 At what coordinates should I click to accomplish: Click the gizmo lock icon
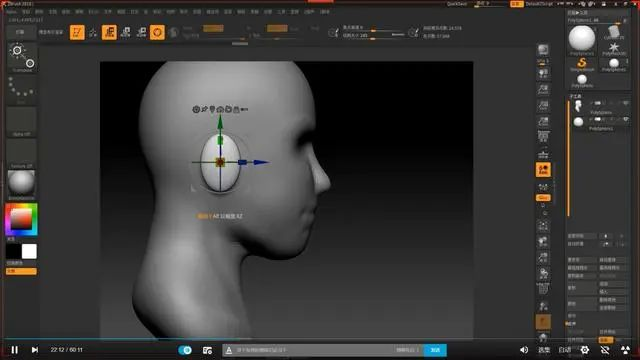pyautogui.click(x=236, y=109)
